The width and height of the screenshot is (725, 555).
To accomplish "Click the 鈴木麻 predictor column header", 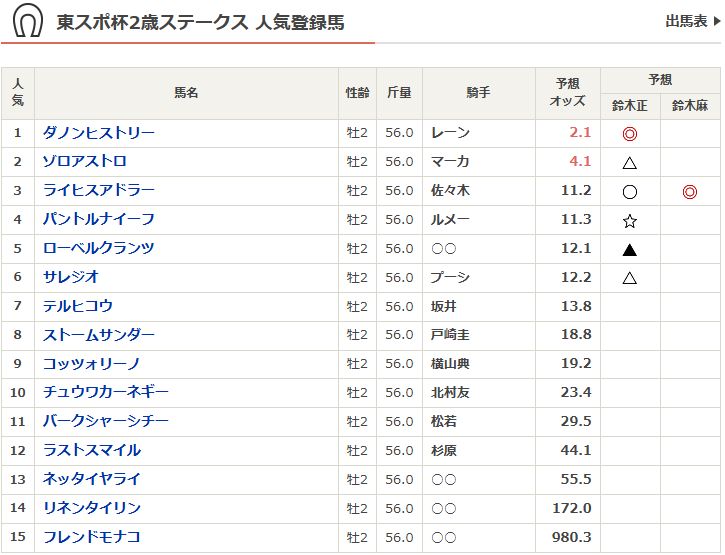I will 689,106.
